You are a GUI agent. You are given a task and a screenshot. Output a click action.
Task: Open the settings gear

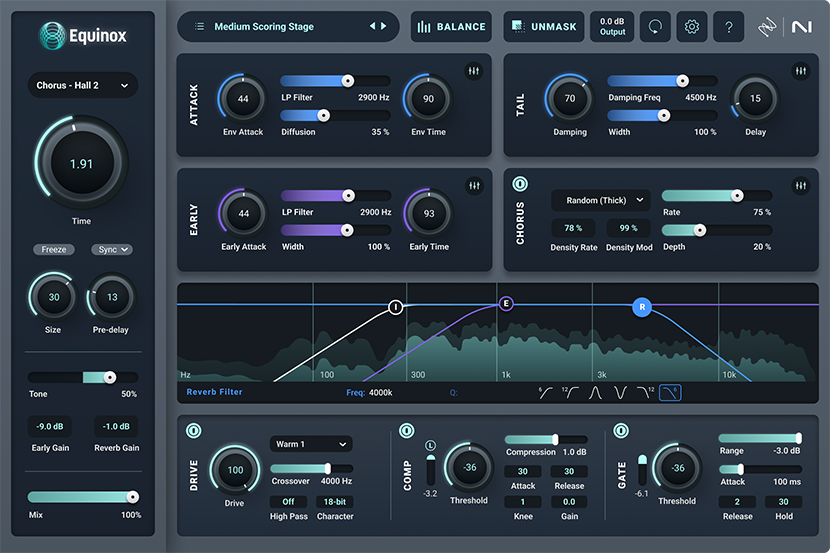point(692,27)
